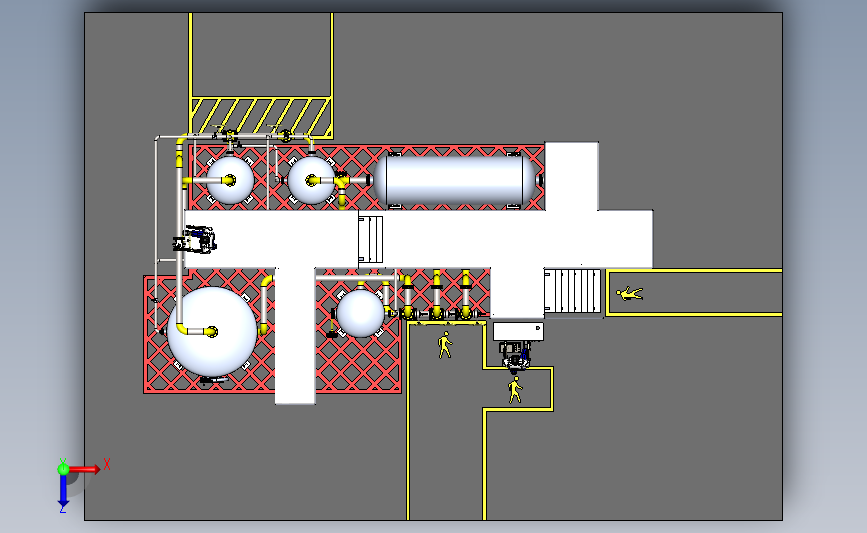This screenshot has height=533, width=867.
Task: Select the narrow stair grating on central walkway
Action: tap(370, 239)
